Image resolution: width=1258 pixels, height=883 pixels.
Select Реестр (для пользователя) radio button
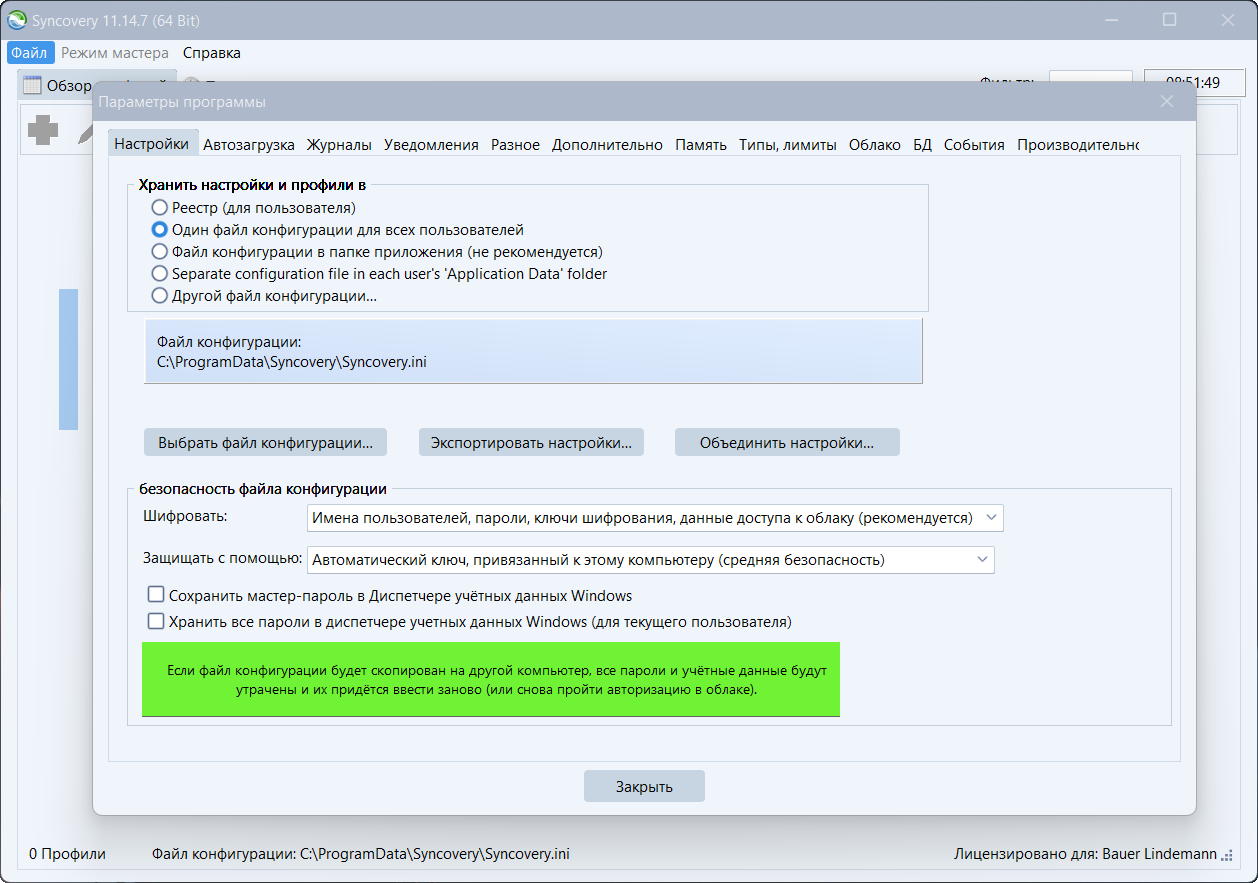159,208
